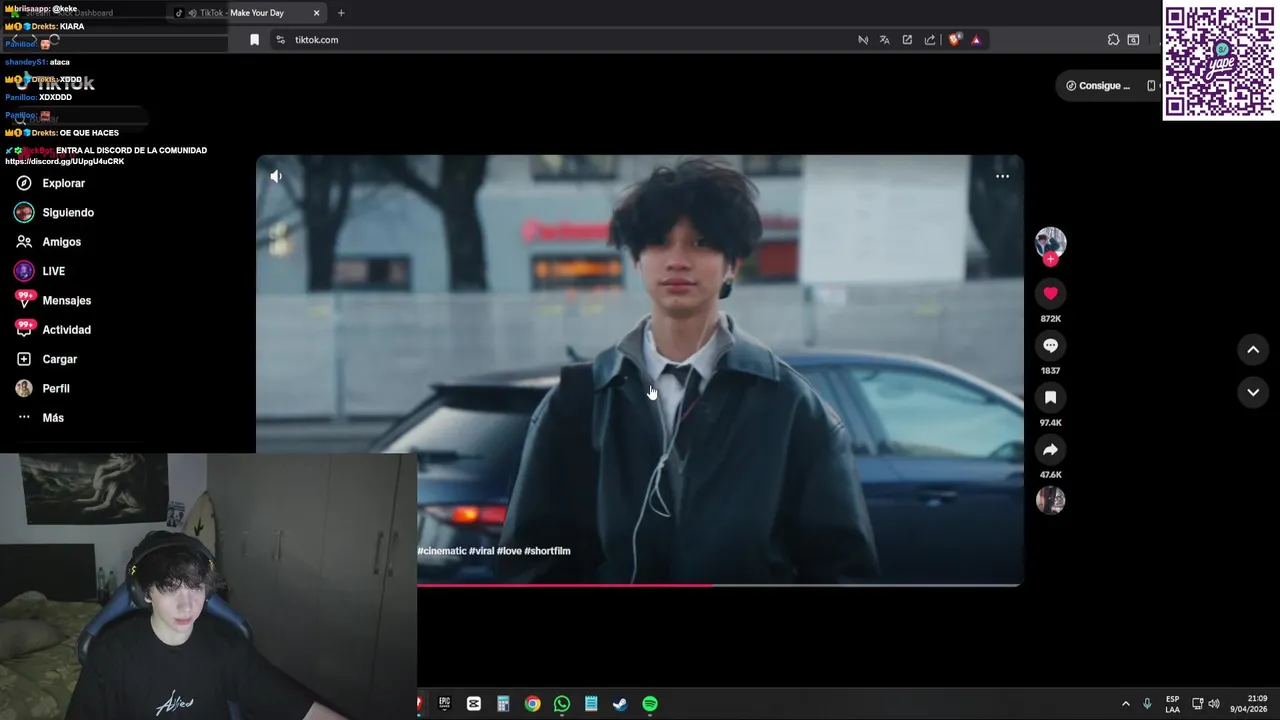The width and height of the screenshot is (1280, 720).
Task: Close the TikTok - Make Your Day tab
Action: 317,13
